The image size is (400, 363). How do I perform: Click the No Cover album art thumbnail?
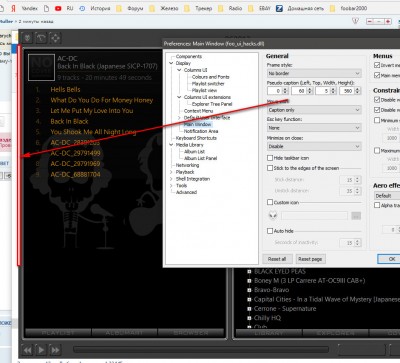[41, 67]
